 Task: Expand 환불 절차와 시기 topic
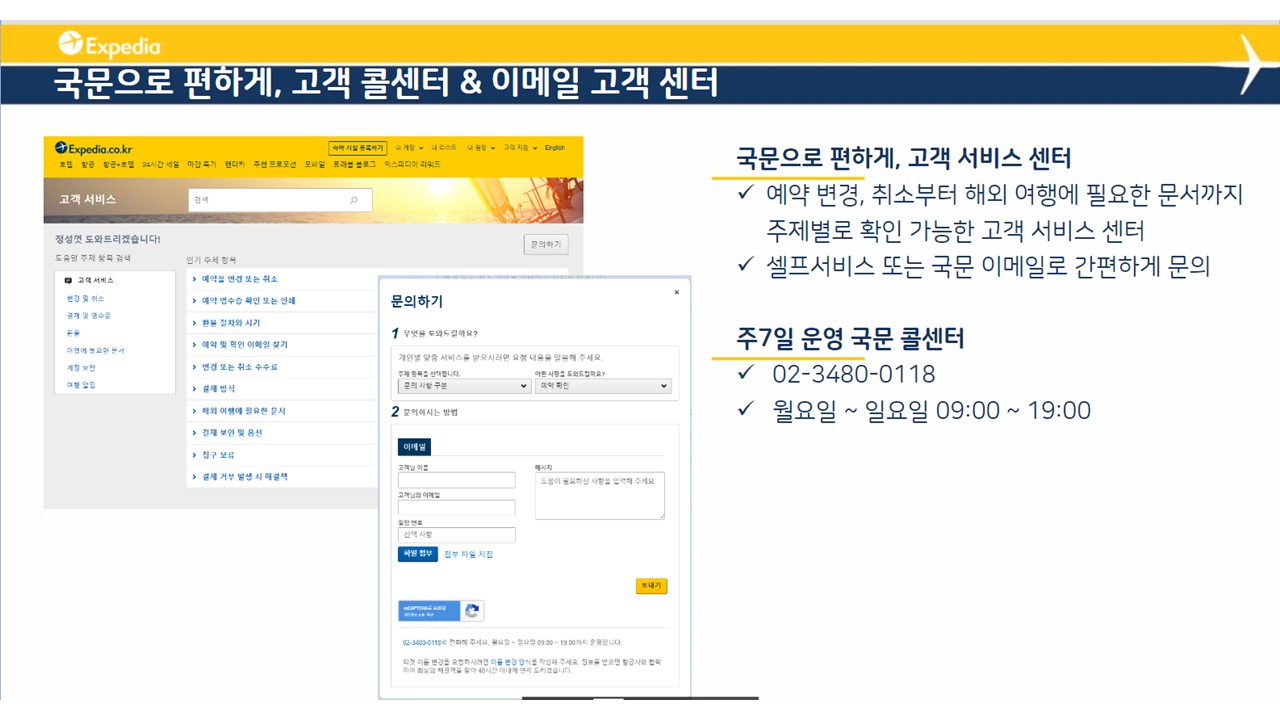226,323
